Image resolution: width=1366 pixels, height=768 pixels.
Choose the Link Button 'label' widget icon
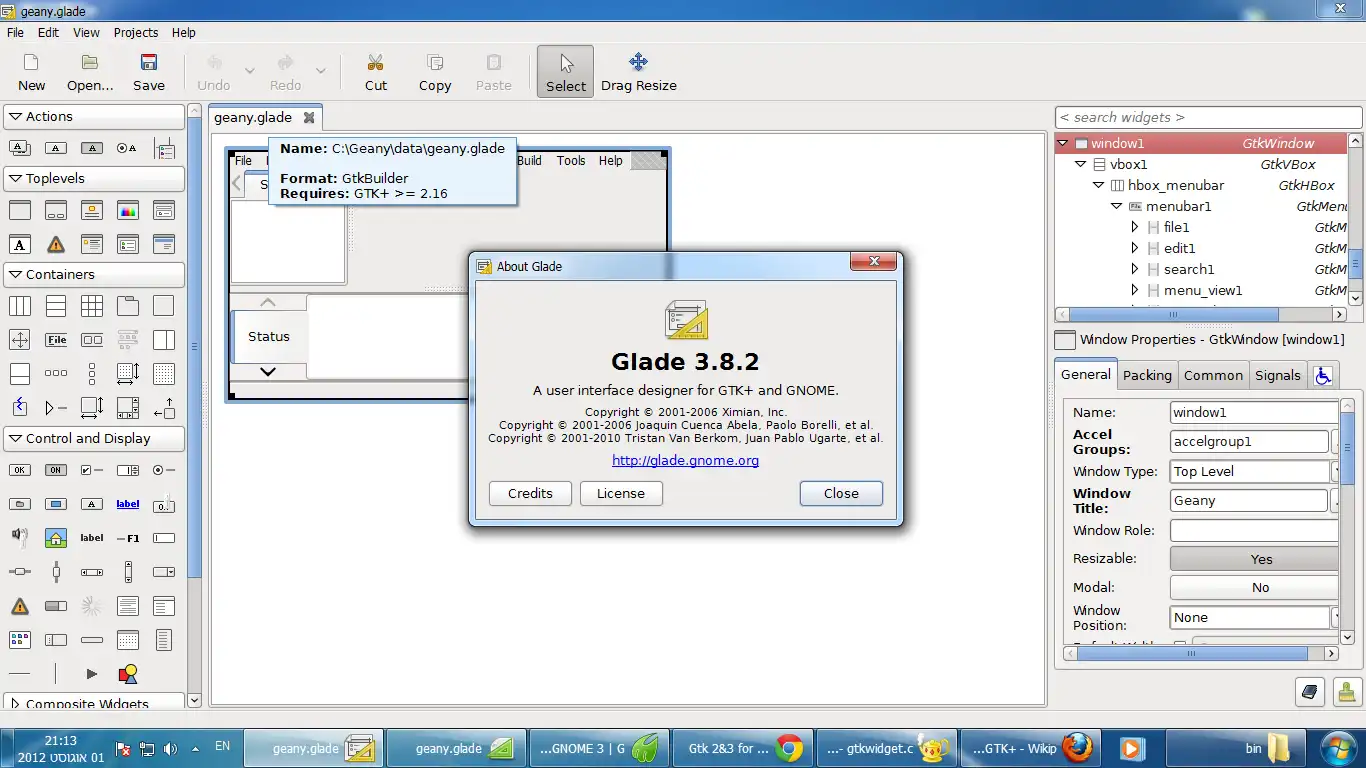coord(127,504)
